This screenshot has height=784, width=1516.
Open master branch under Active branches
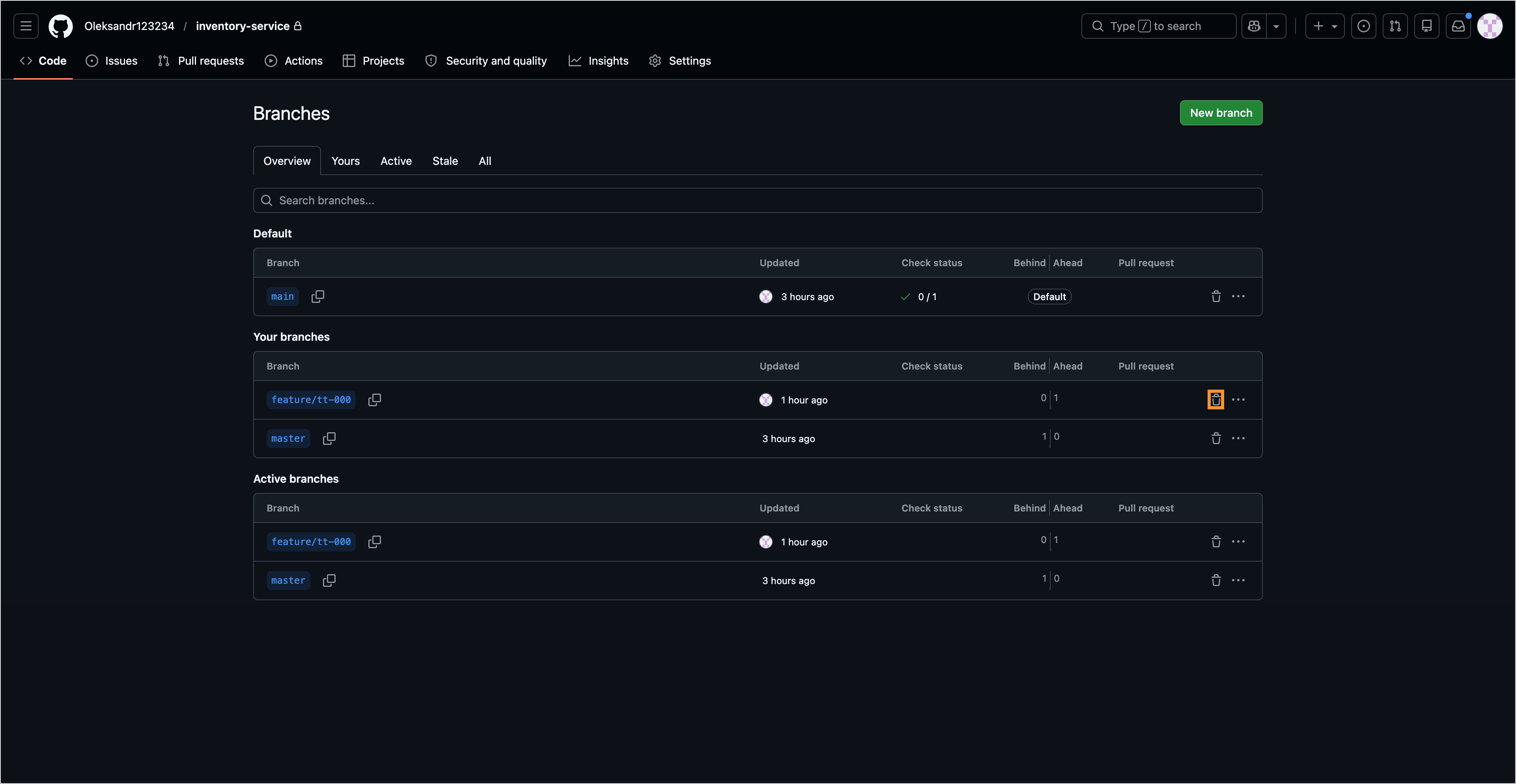click(x=288, y=581)
